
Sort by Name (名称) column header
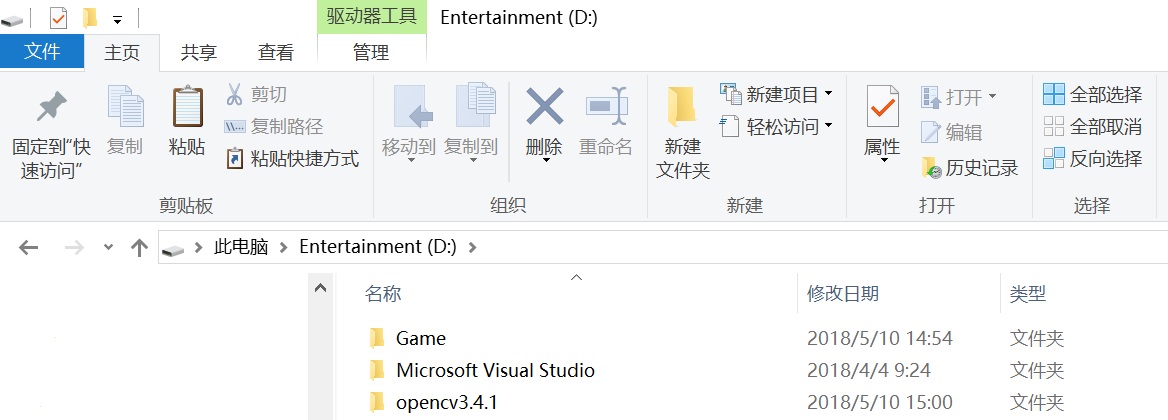383,294
